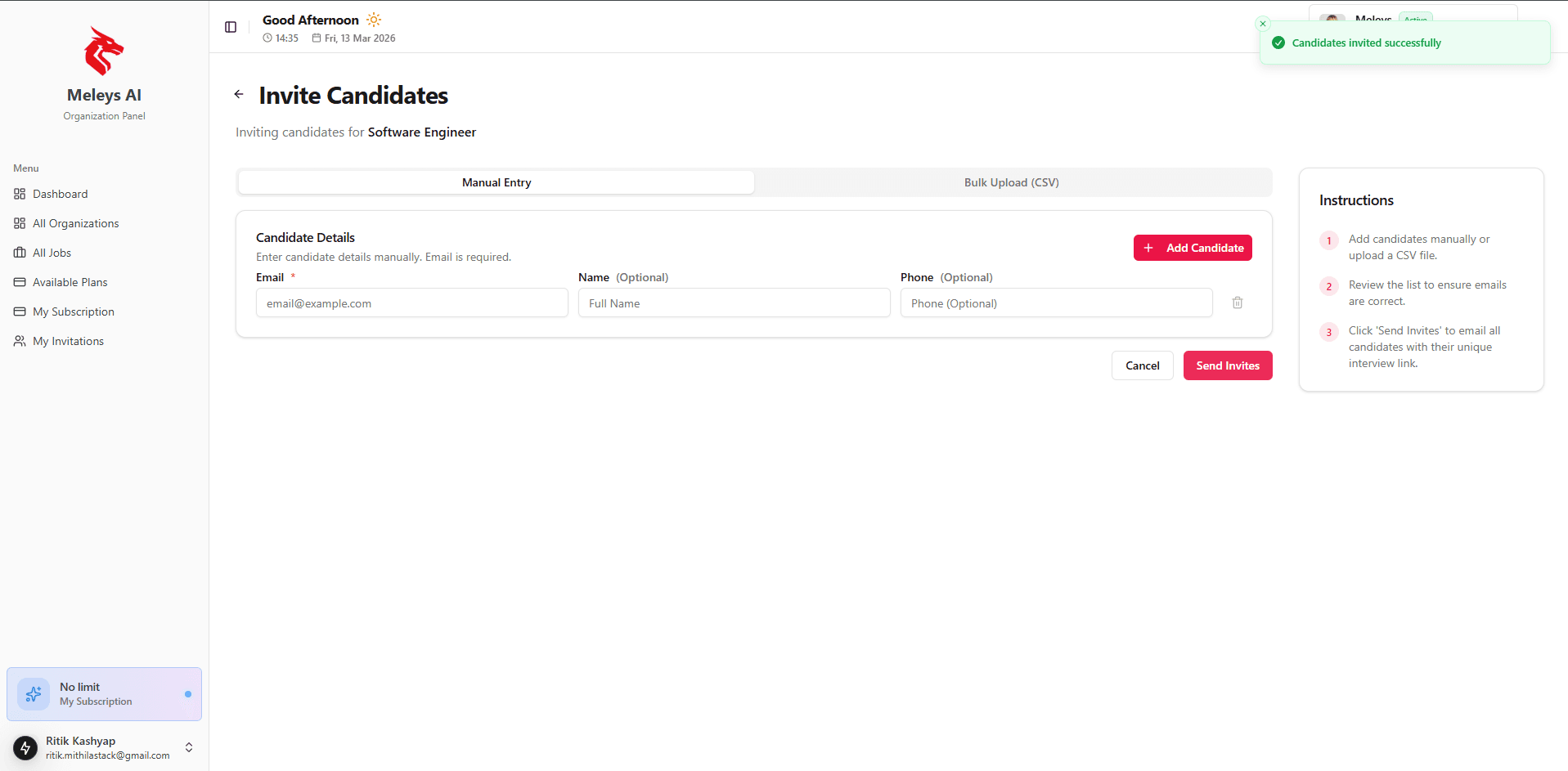
Task: Click the Meleys AI dragon logo
Action: (104, 51)
